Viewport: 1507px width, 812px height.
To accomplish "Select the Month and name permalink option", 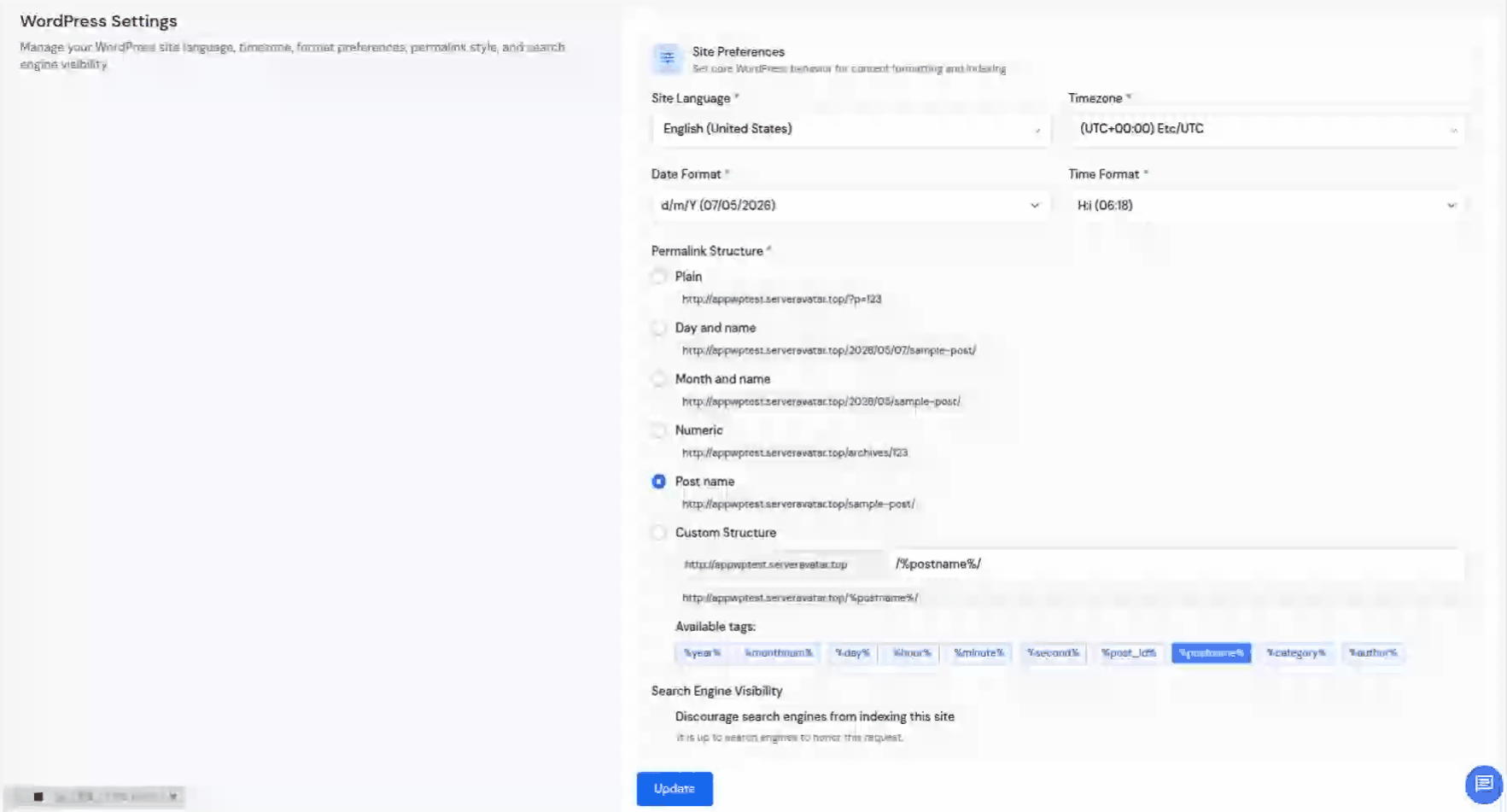I will pos(658,379).
